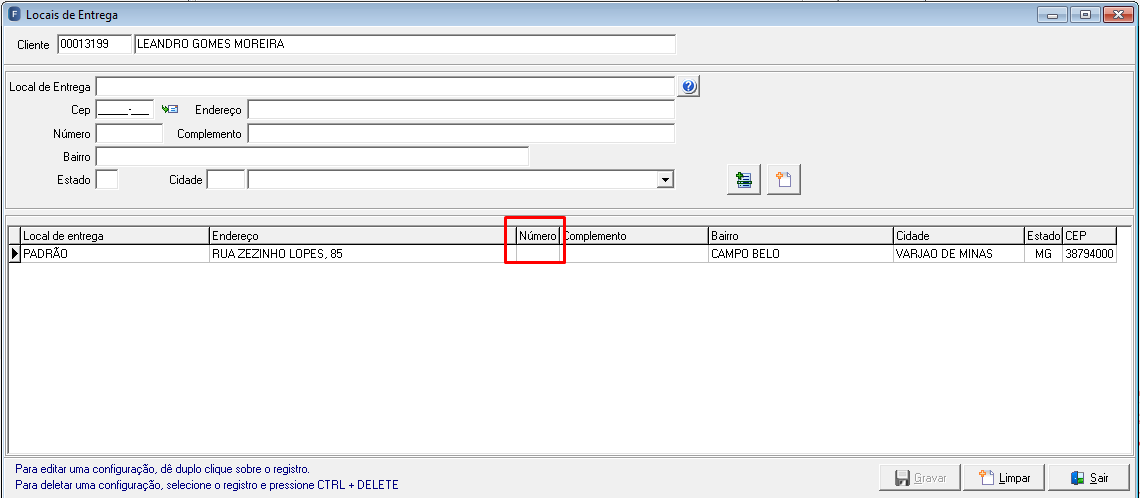Image resolution: width=1140 pixels, height=498 pixels.
Task: Click the Bairro input field
Action: [x=312, y=156]
